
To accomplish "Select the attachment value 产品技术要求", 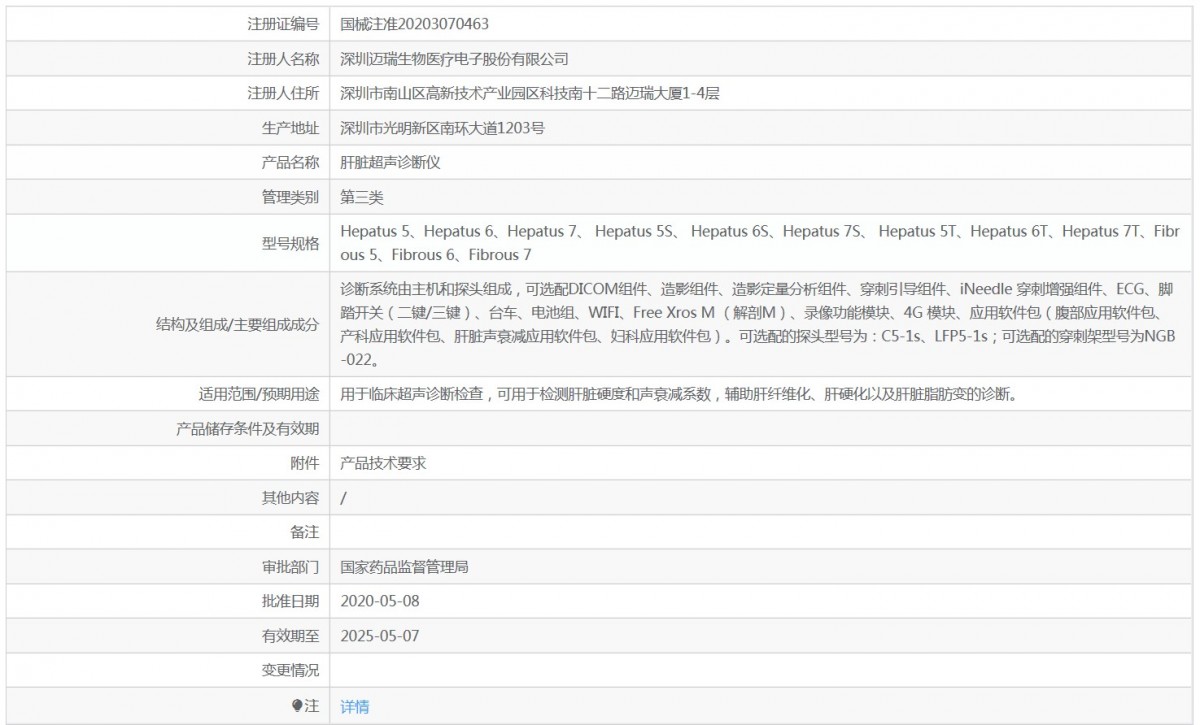I will 384,463.
